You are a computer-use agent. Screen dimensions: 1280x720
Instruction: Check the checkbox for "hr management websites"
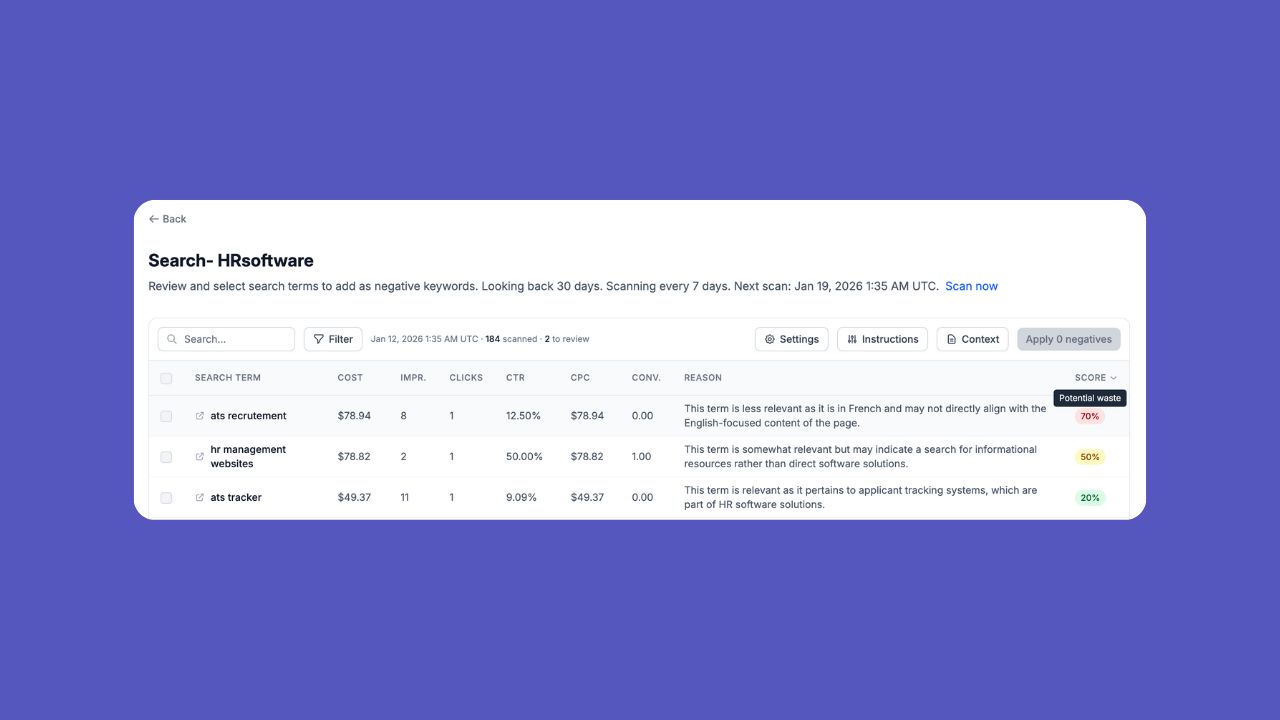(166, 456)
